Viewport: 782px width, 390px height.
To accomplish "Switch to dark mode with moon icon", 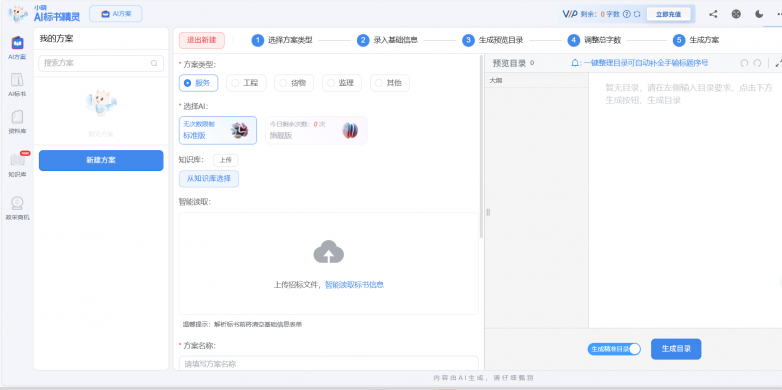I will point(759,14).
